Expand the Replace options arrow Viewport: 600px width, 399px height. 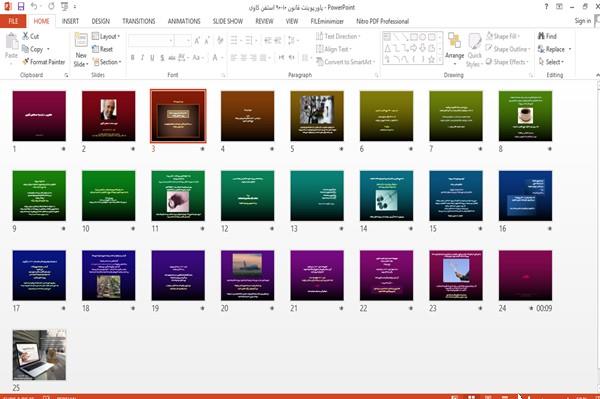pyautogui.click(x=570, y=49)
